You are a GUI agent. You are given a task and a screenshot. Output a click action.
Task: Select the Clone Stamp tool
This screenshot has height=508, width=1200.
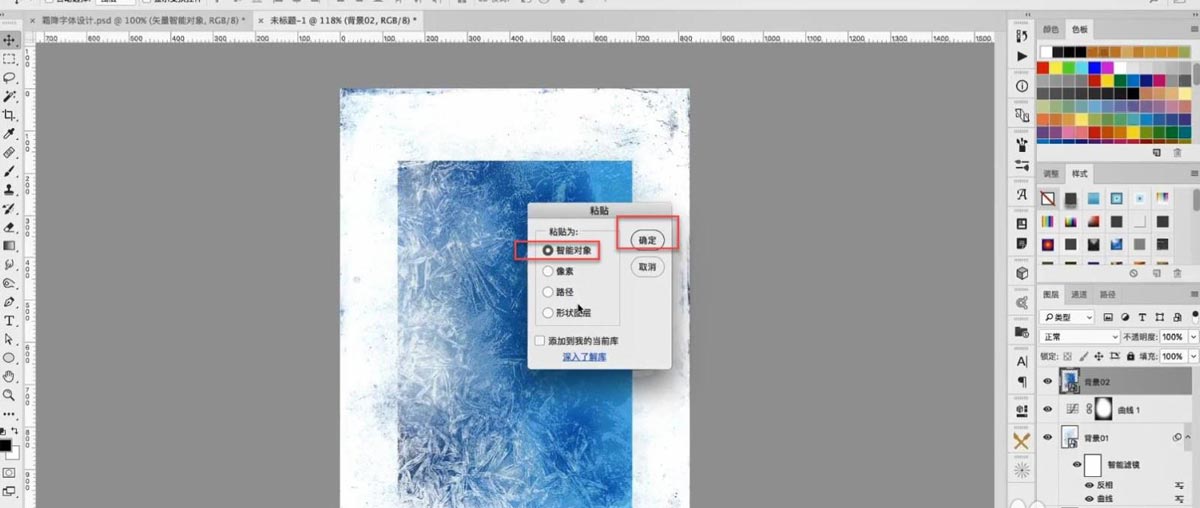tap(9, 190)
